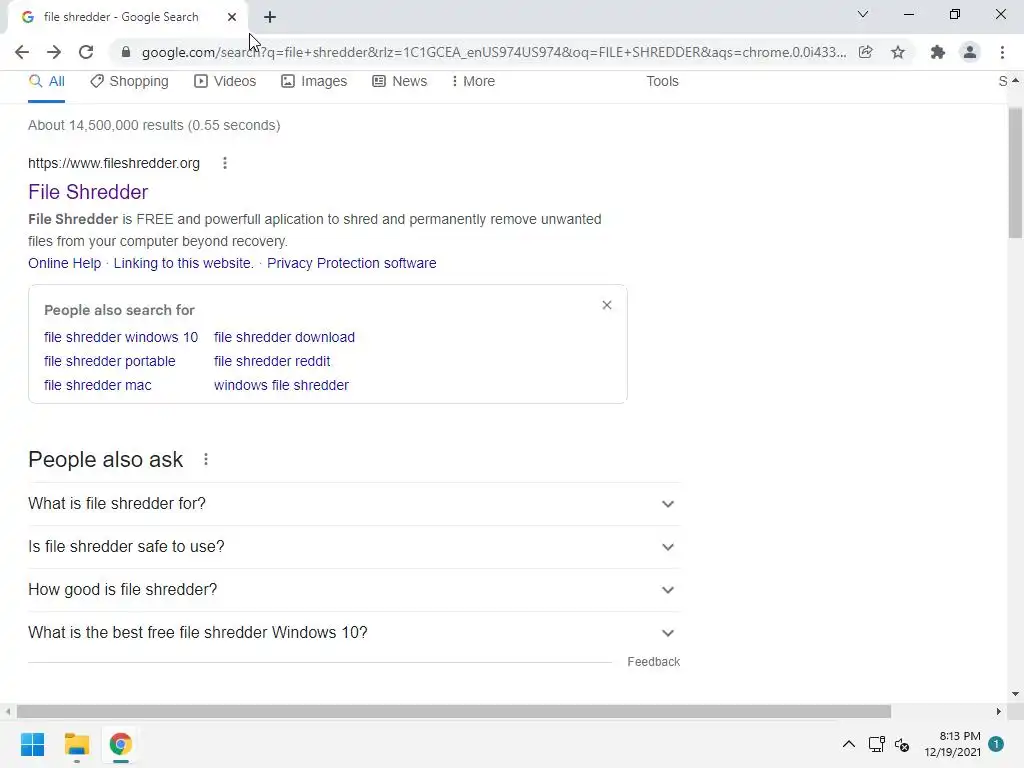Reload the current page
This screenshot has width=1024, height=768.
(x=86, y=52)
